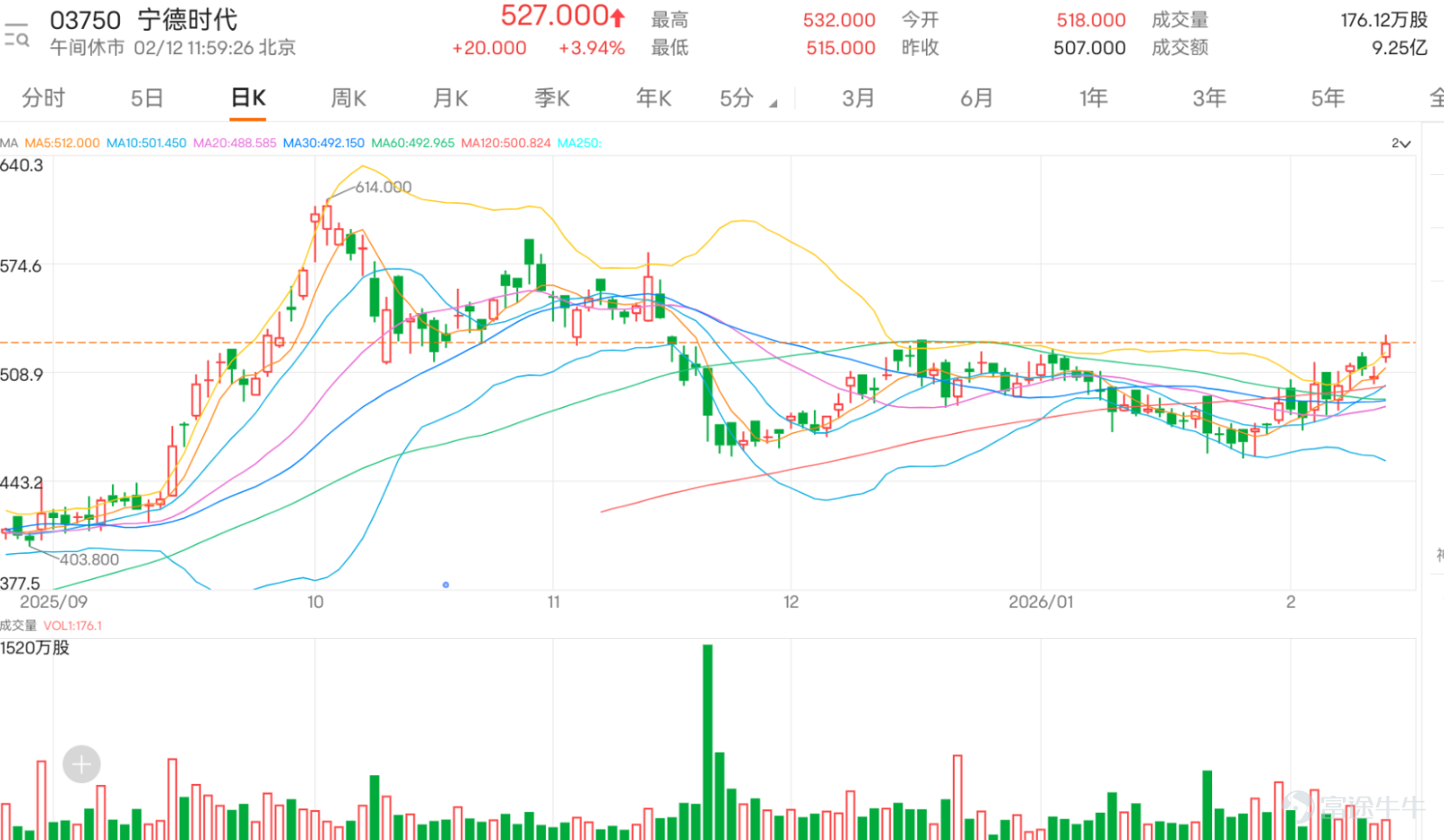Click the 2026/01 date axis label
The image size is (1444, 840).
1041,602
